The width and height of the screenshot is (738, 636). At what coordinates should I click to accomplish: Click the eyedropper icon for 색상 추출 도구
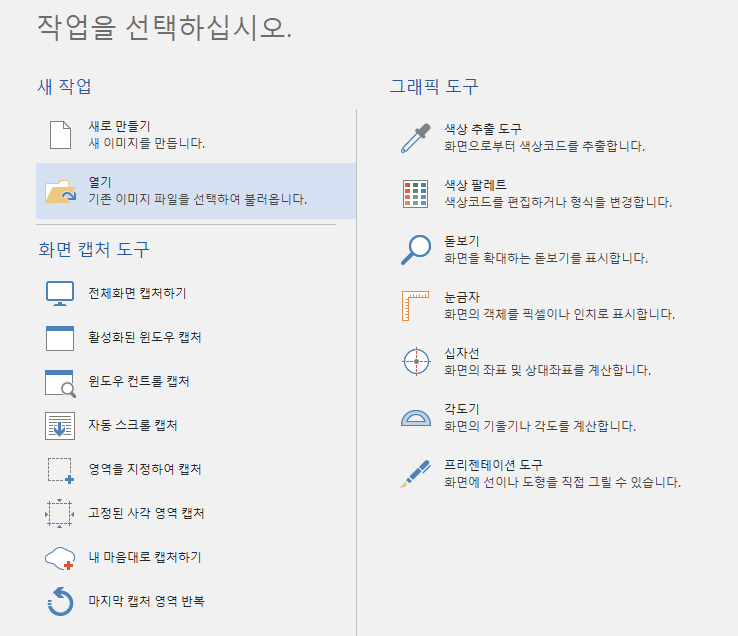pos(416,138)
